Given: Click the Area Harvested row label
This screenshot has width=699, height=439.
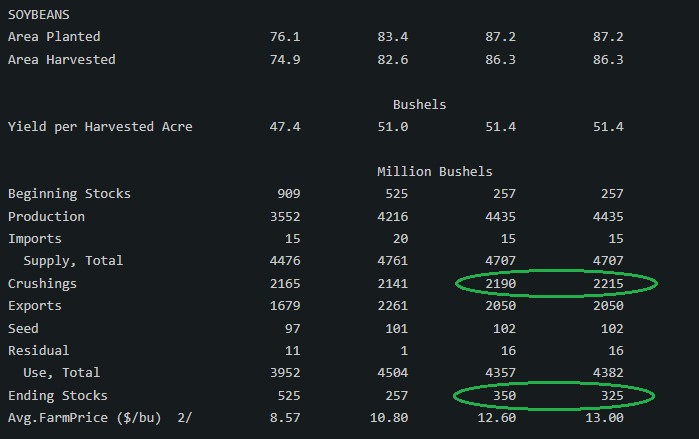Looking at the screenshot, I should tap(62, 60).
